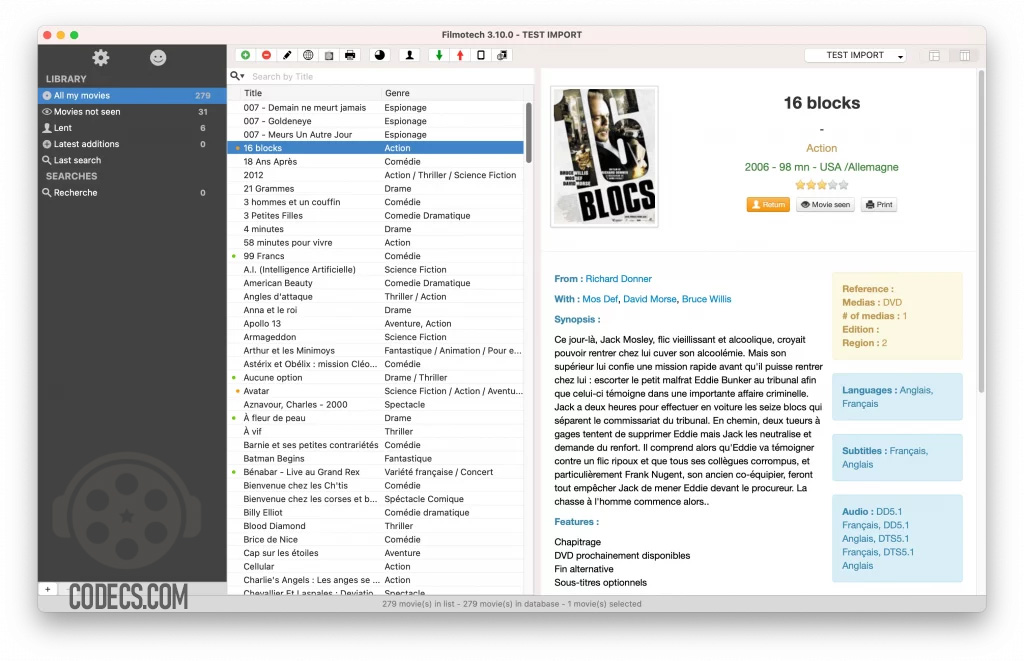This screenshot has height=661, width=1024.
Task: Select the movie 99 Francs
Action: pos(376,256)
